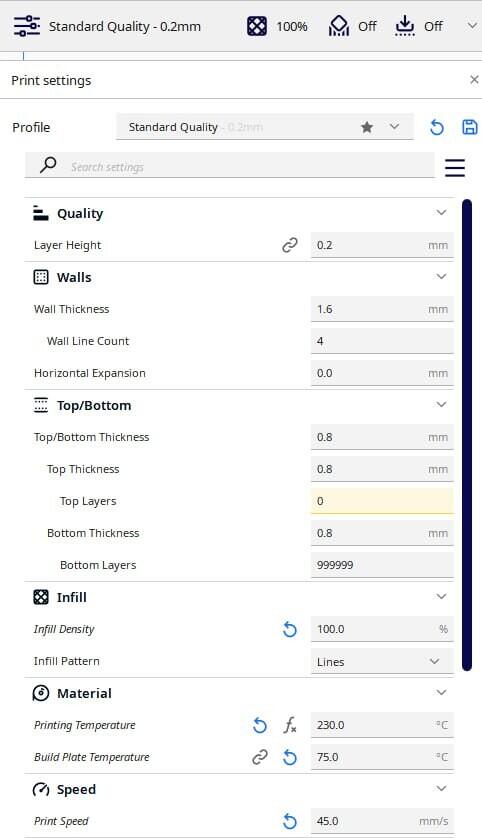Click the Top Layers value field

click(x=382, y=501)
